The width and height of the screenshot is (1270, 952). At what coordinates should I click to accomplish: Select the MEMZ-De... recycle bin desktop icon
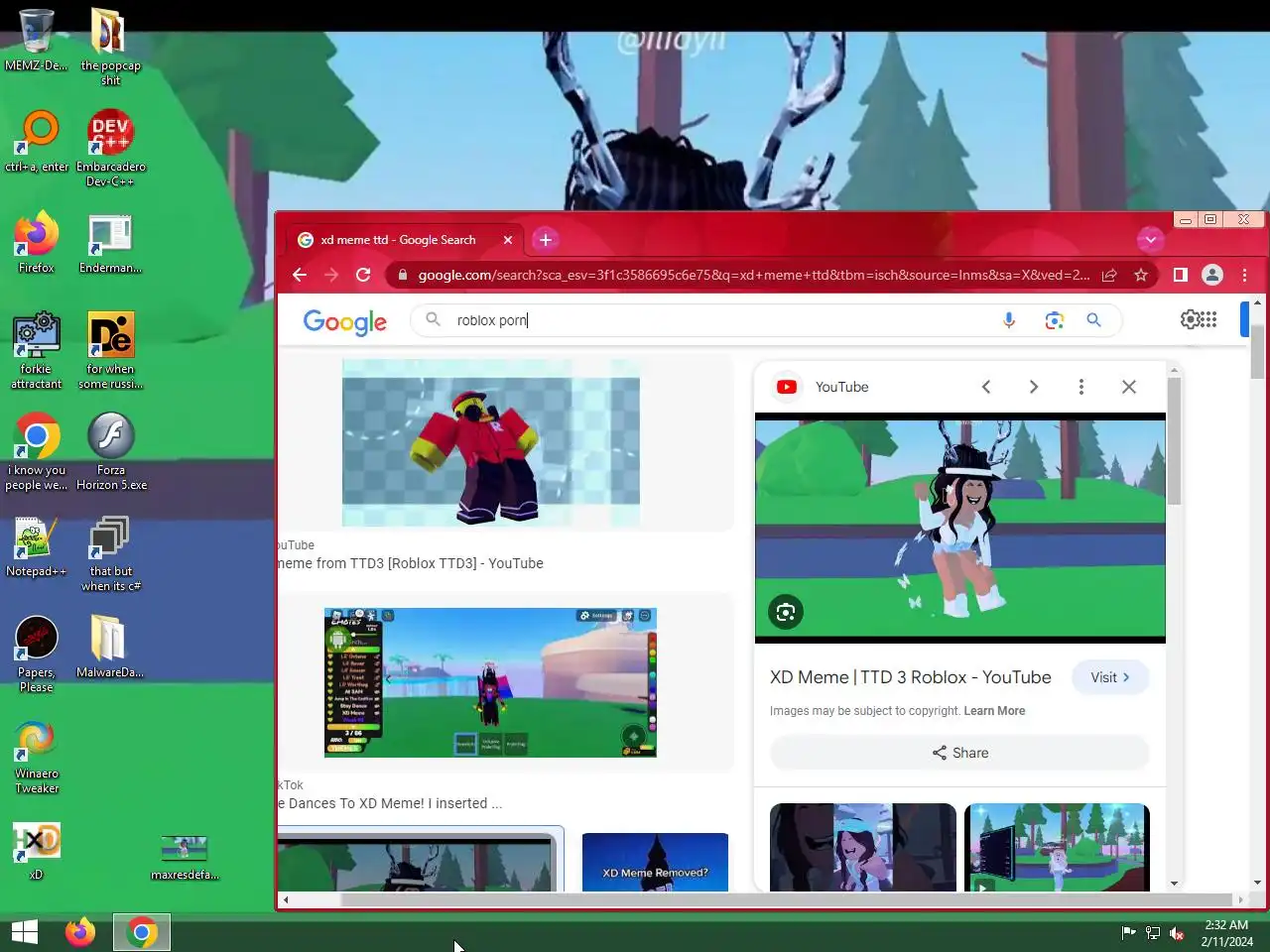pos(36,41)
